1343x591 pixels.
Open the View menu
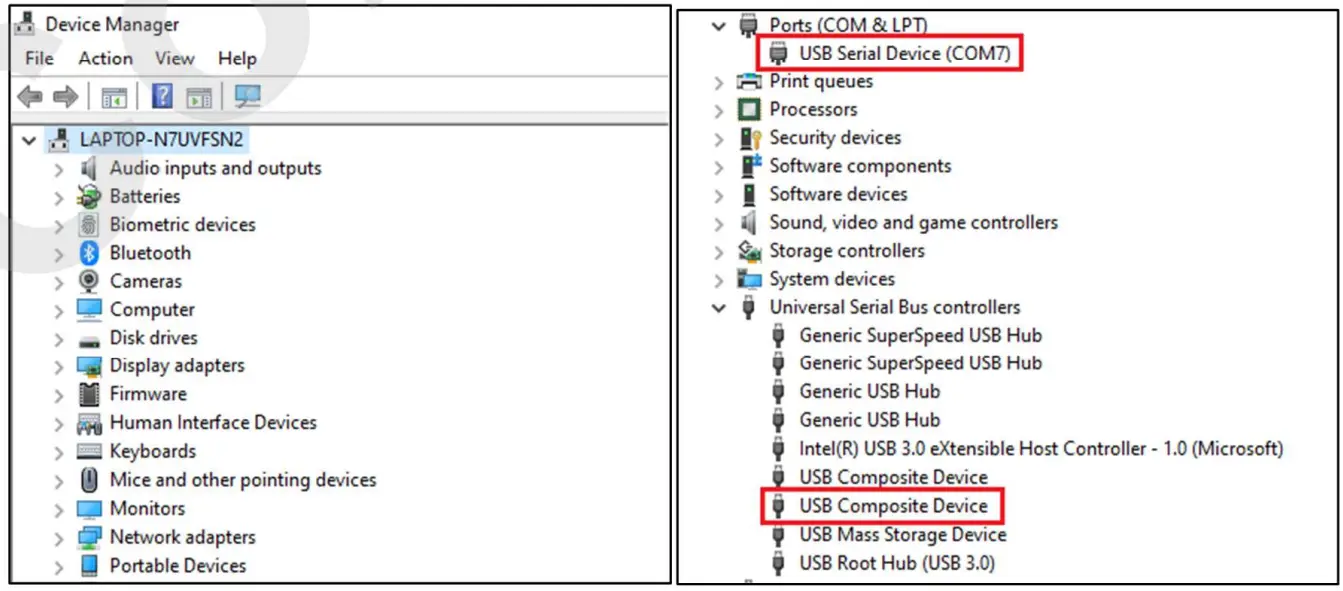(173, 58)
